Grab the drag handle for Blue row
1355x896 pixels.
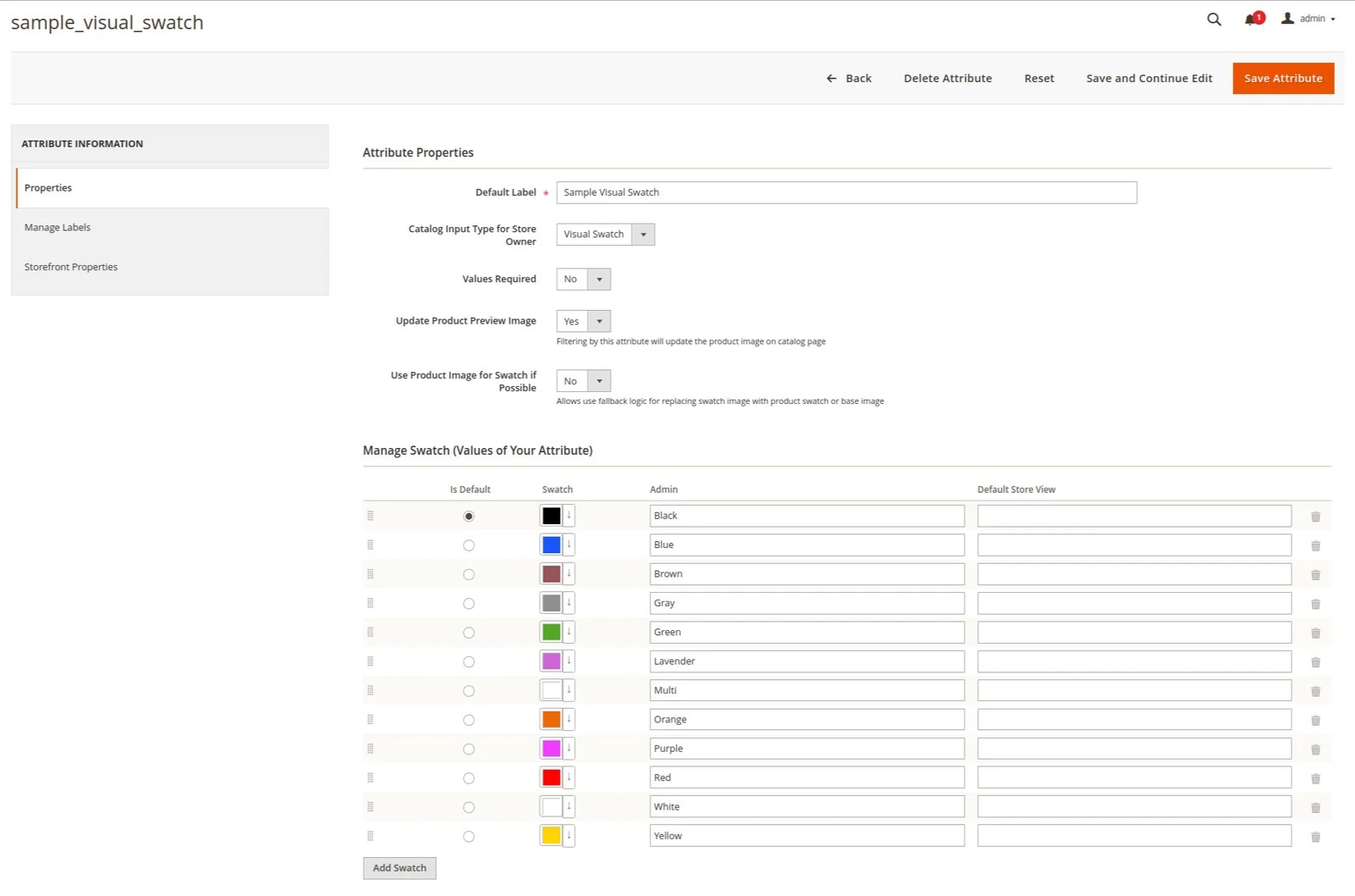point(370,545)
